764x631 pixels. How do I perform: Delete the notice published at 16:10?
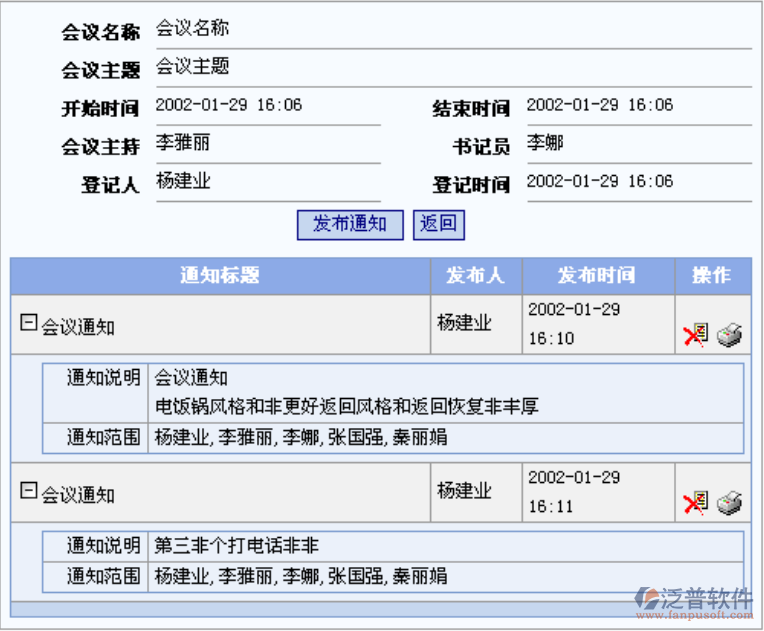pos(694,335)
